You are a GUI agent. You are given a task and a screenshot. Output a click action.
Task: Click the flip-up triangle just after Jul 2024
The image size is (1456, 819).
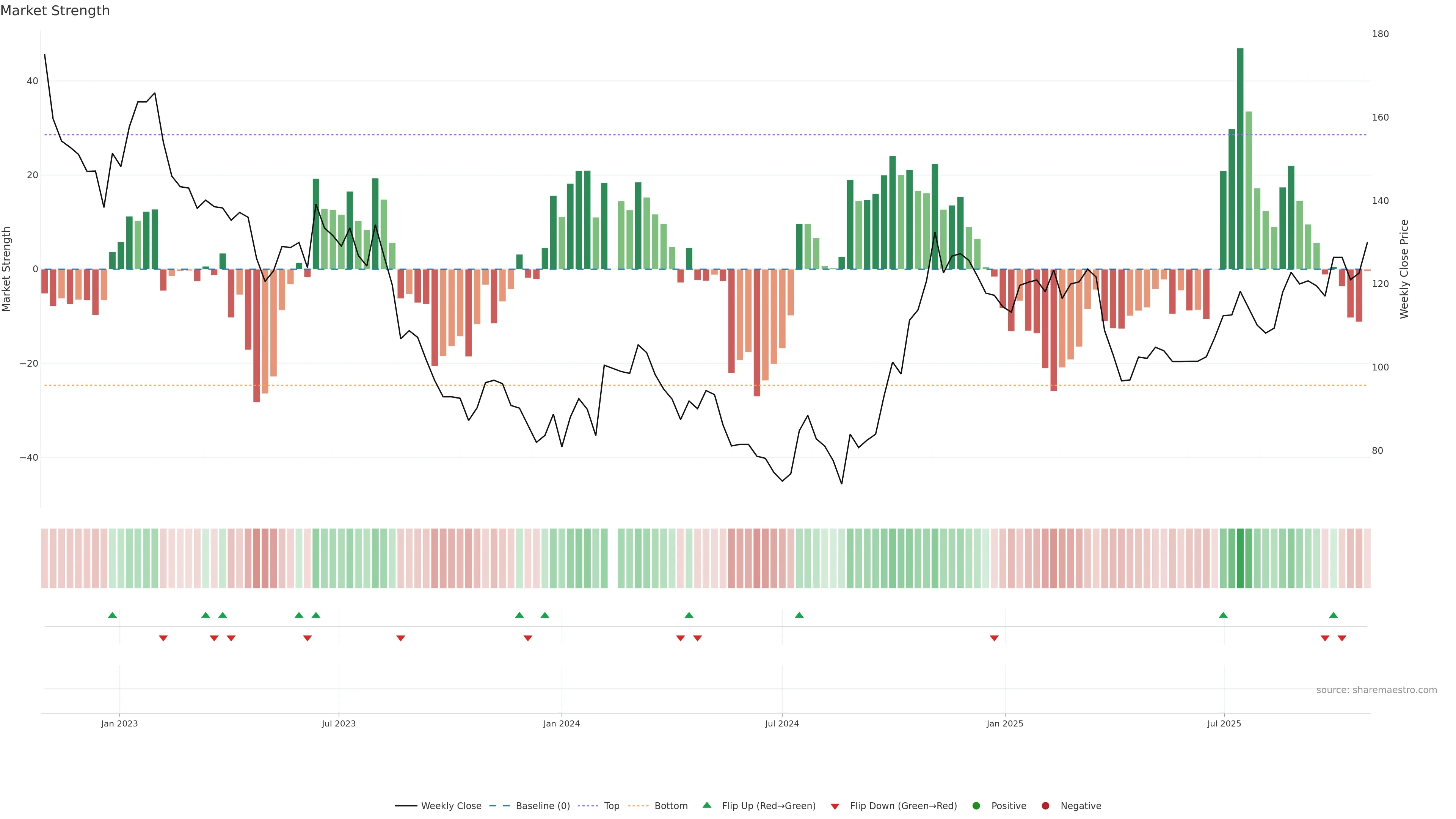pyautogui.click(x=799, y=615)
